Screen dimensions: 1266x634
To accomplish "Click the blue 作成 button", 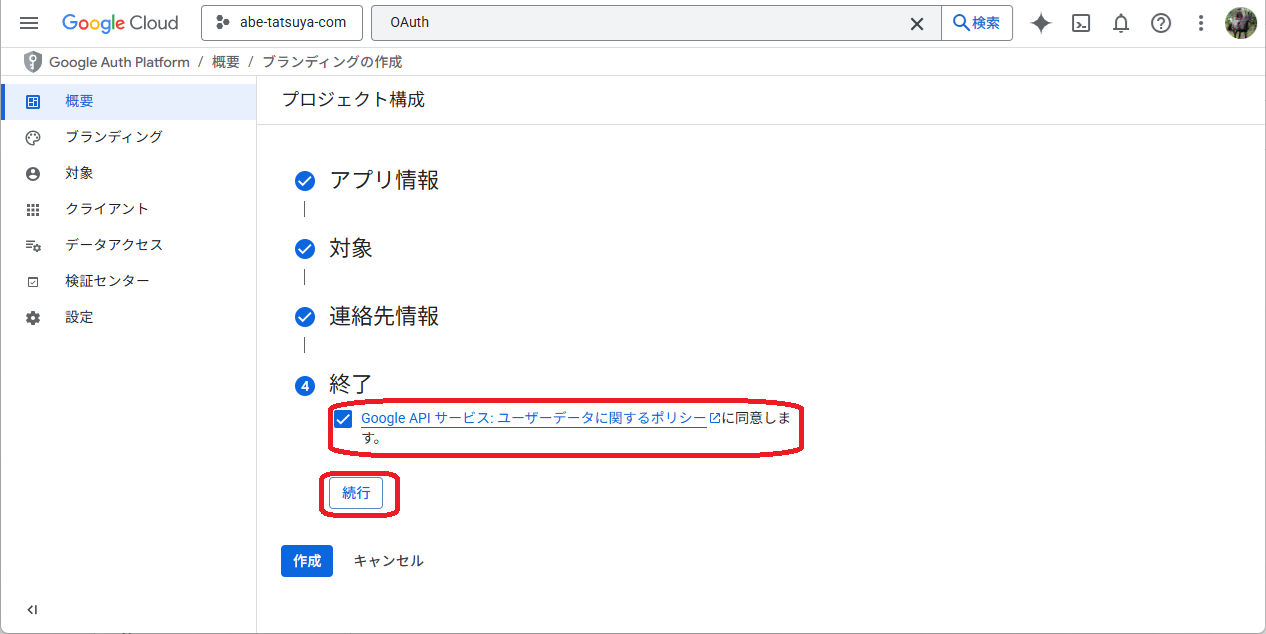I will [x=306, y=561].
